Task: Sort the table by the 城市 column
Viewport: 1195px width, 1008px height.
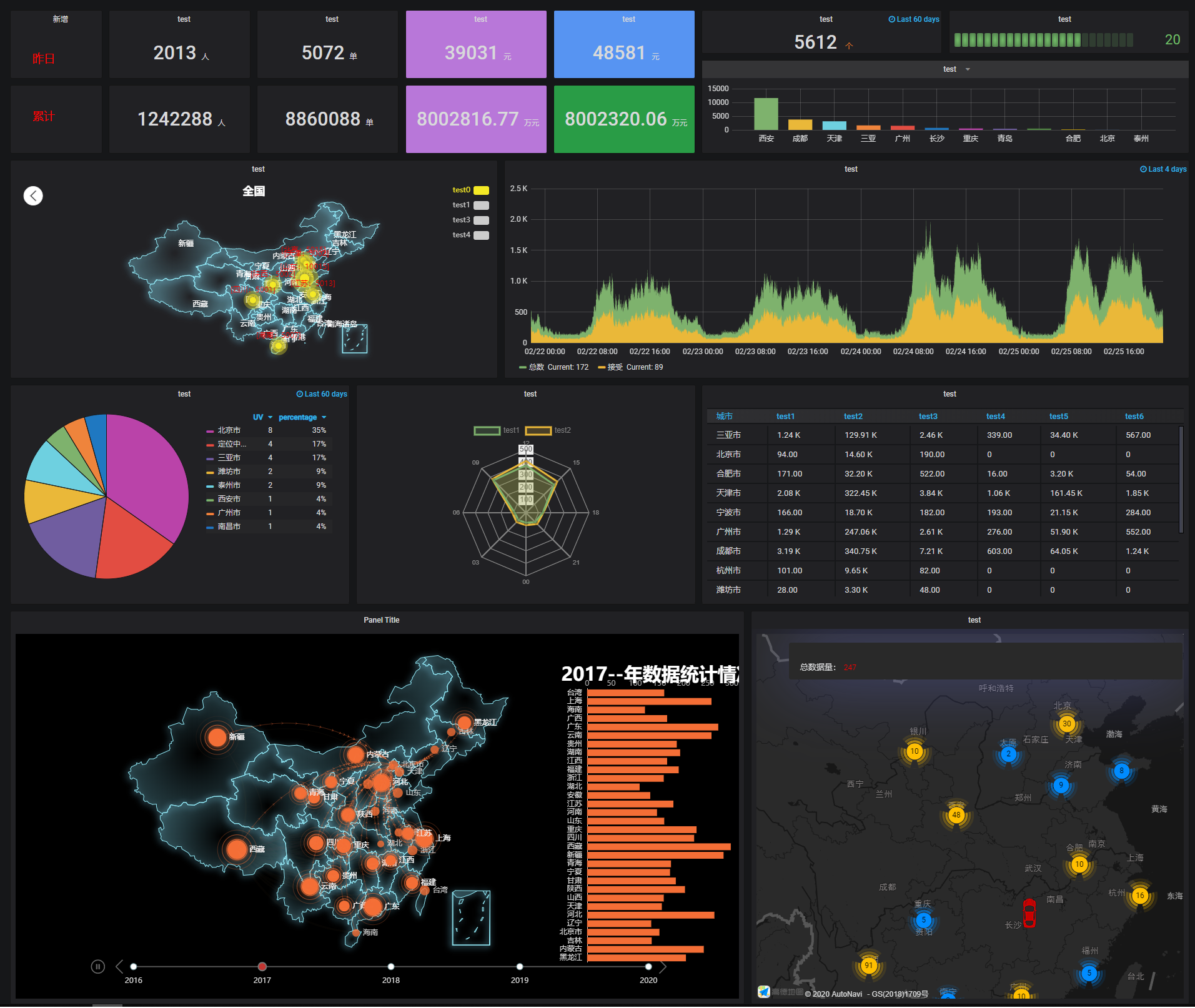Action: (x=724, y=416)
